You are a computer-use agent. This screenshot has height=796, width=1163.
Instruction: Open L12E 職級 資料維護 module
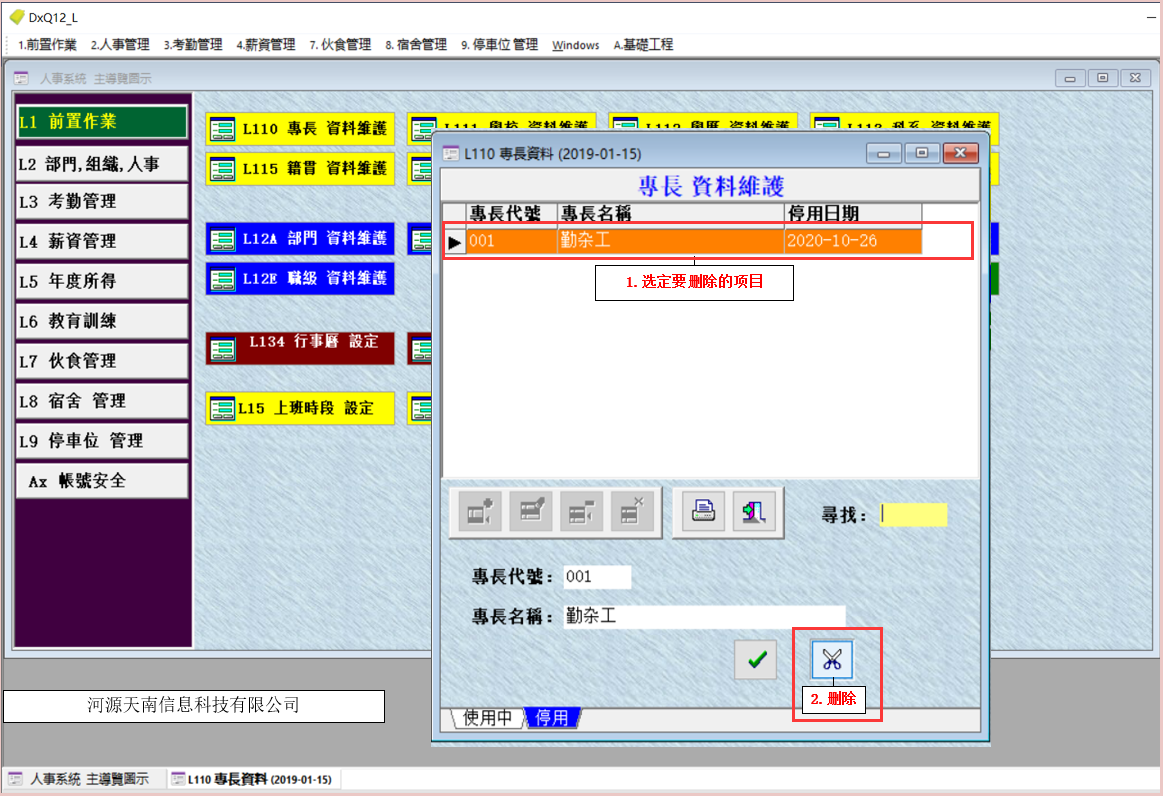[x=300, y=279]
